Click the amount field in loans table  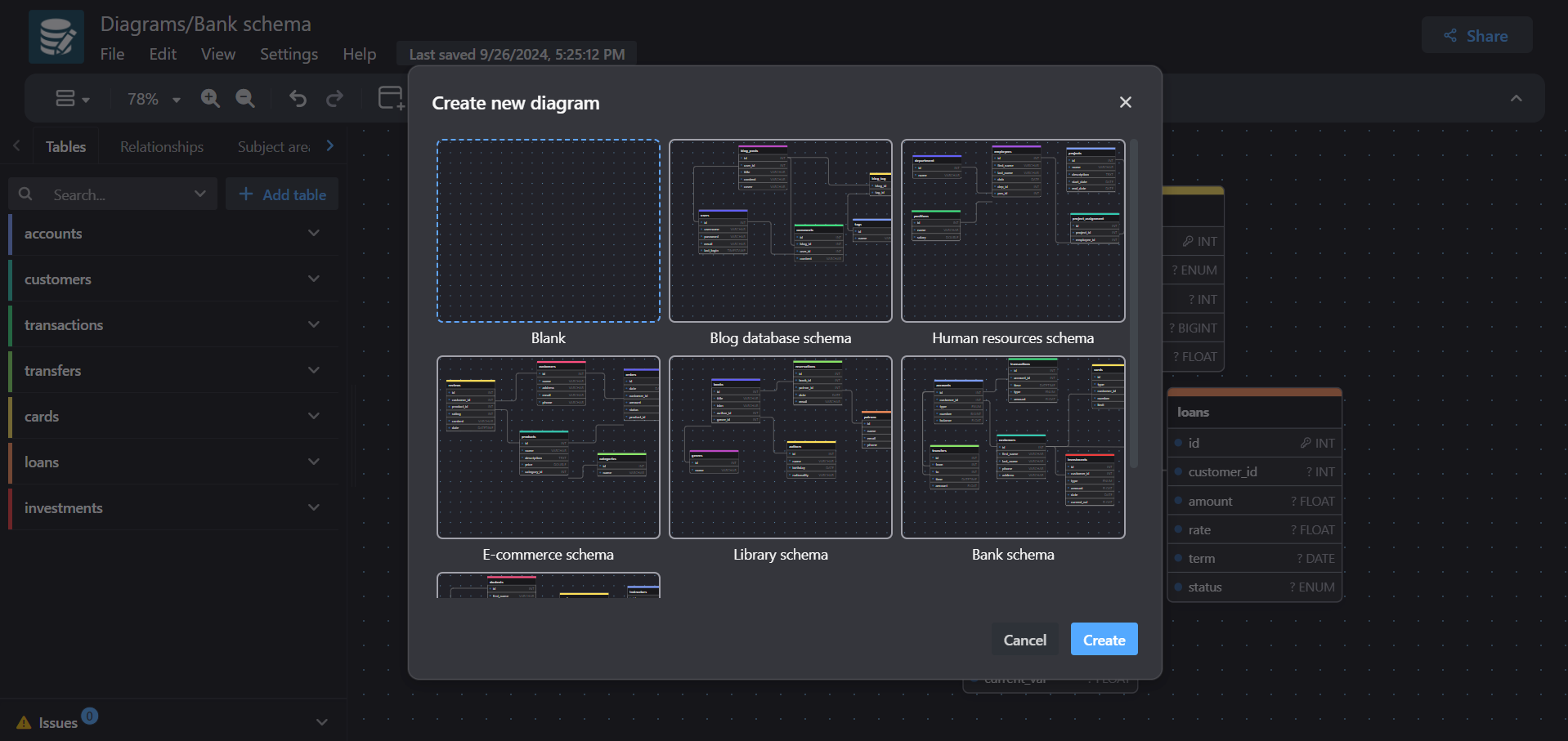click(x=1255, y=501)
